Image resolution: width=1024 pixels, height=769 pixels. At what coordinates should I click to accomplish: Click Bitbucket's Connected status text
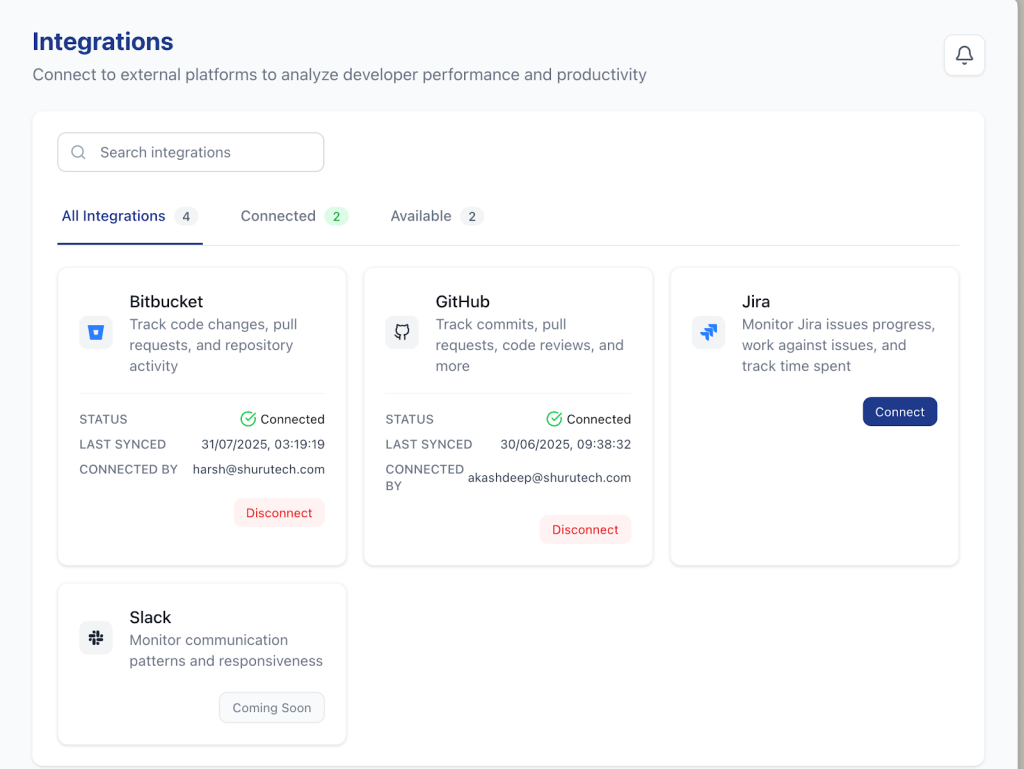(x=293, y=419)
